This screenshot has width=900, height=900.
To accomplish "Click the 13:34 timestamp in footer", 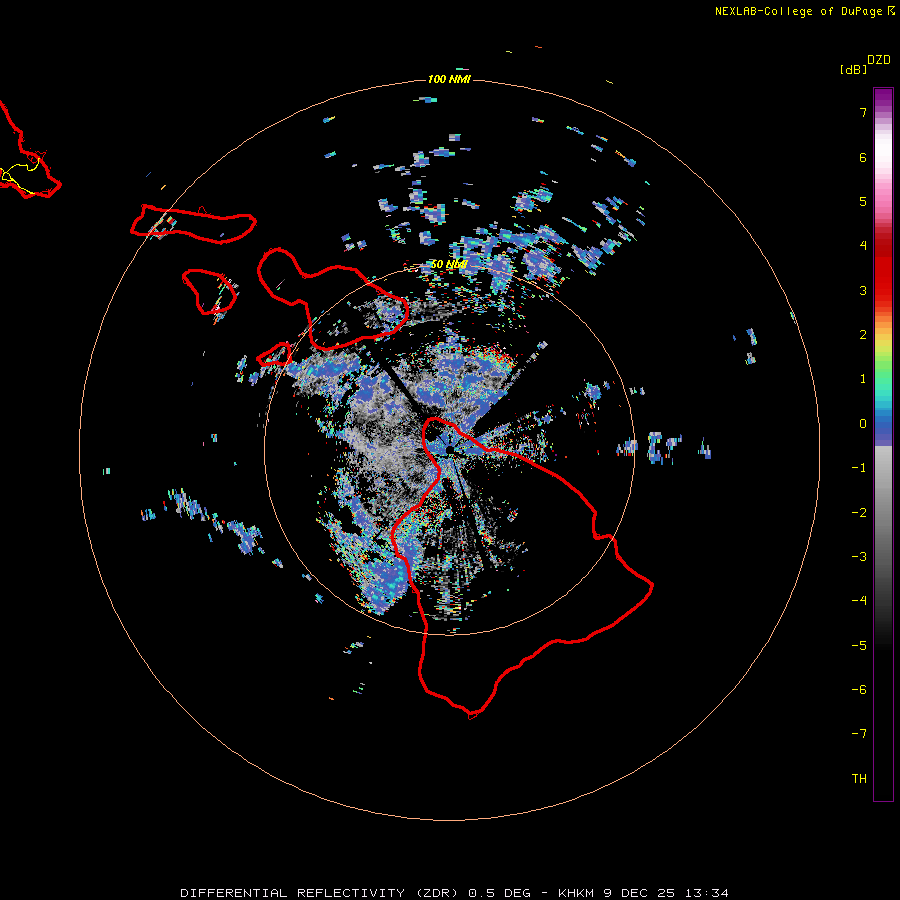I will click(707, 893).
